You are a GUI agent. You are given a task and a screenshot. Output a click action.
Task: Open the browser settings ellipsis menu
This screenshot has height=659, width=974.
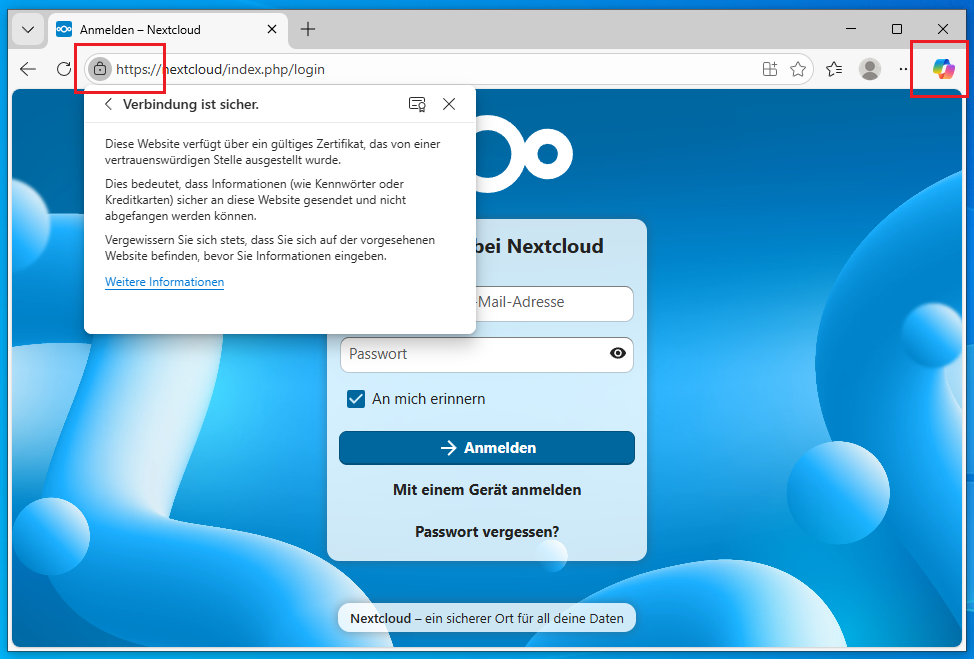pos(903,69)
